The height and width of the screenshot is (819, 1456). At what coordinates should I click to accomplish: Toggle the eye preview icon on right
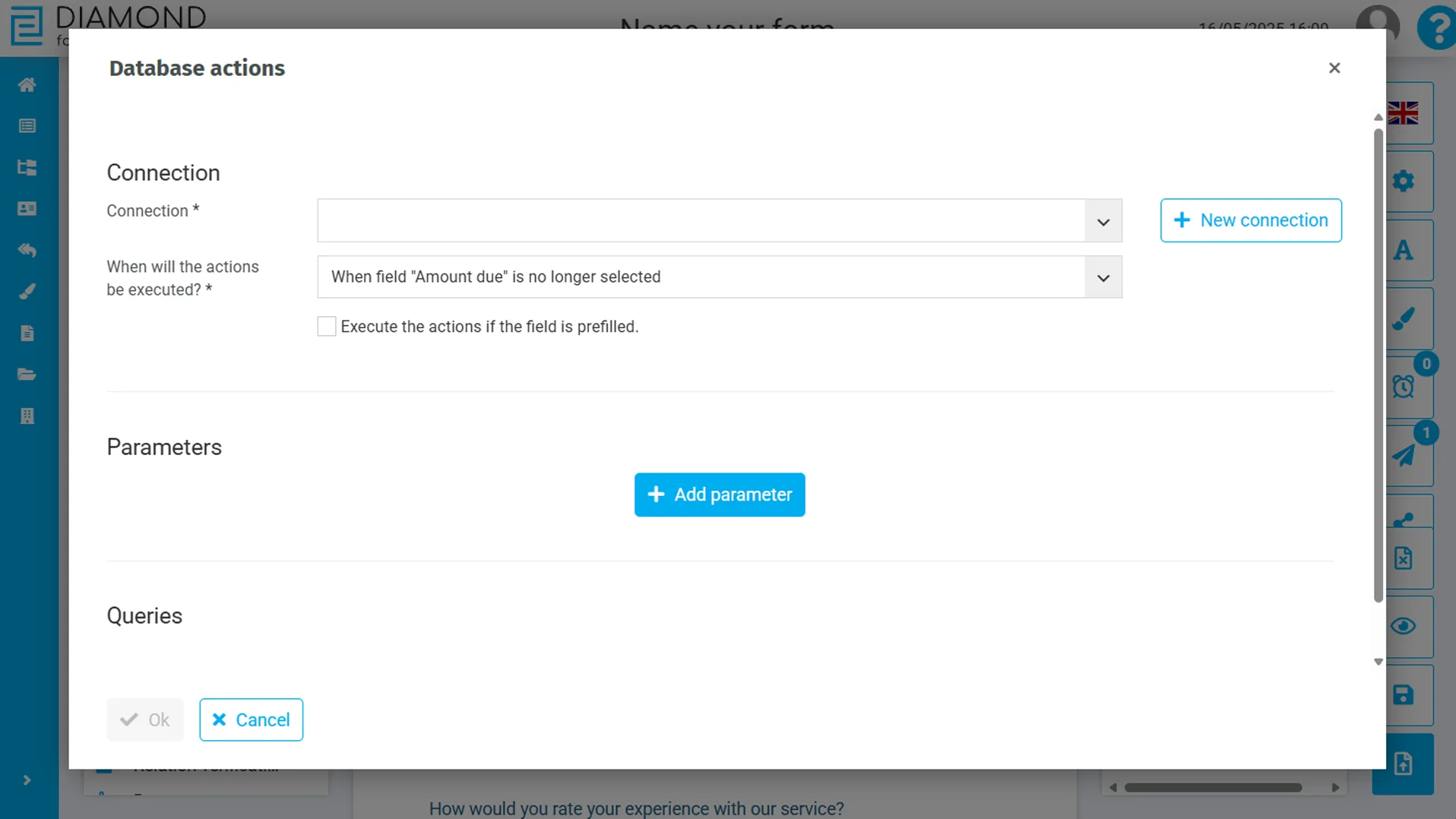click(1403, 627)
